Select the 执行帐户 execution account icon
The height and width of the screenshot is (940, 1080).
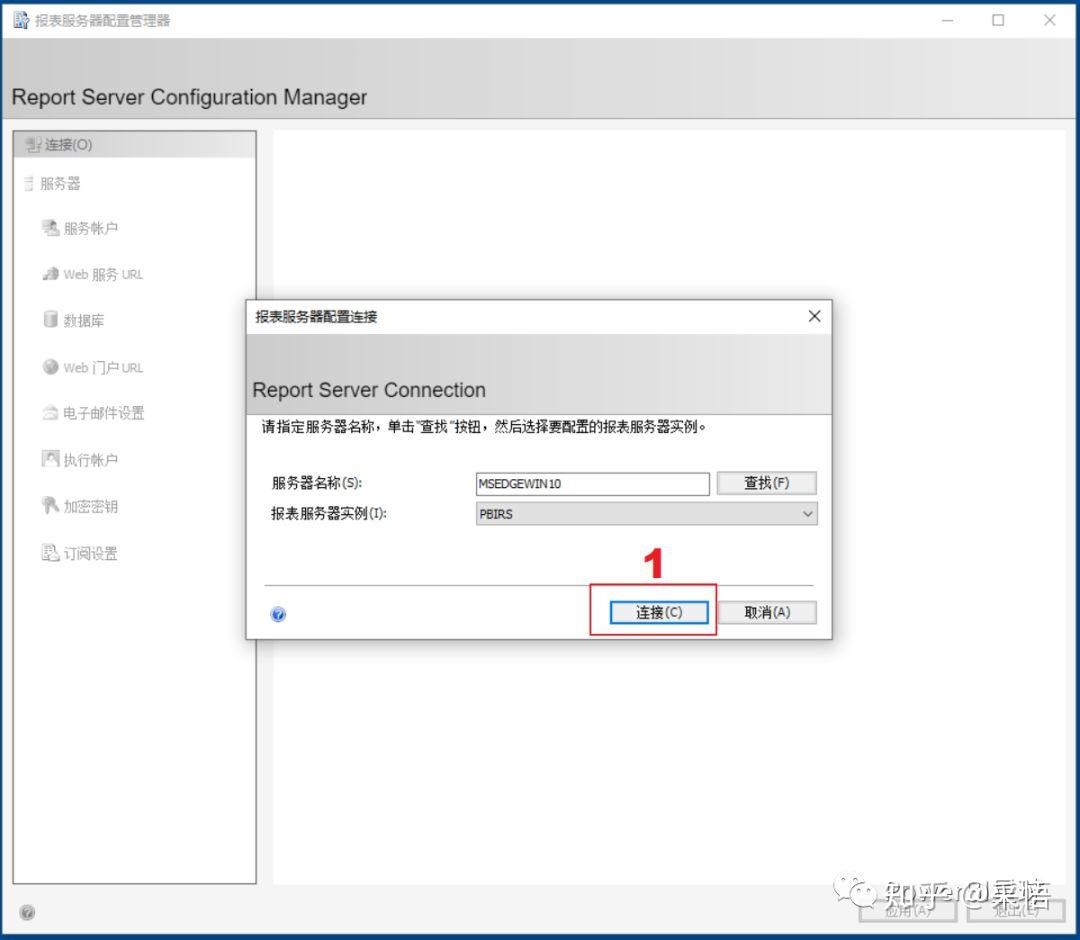click(50, 459)
